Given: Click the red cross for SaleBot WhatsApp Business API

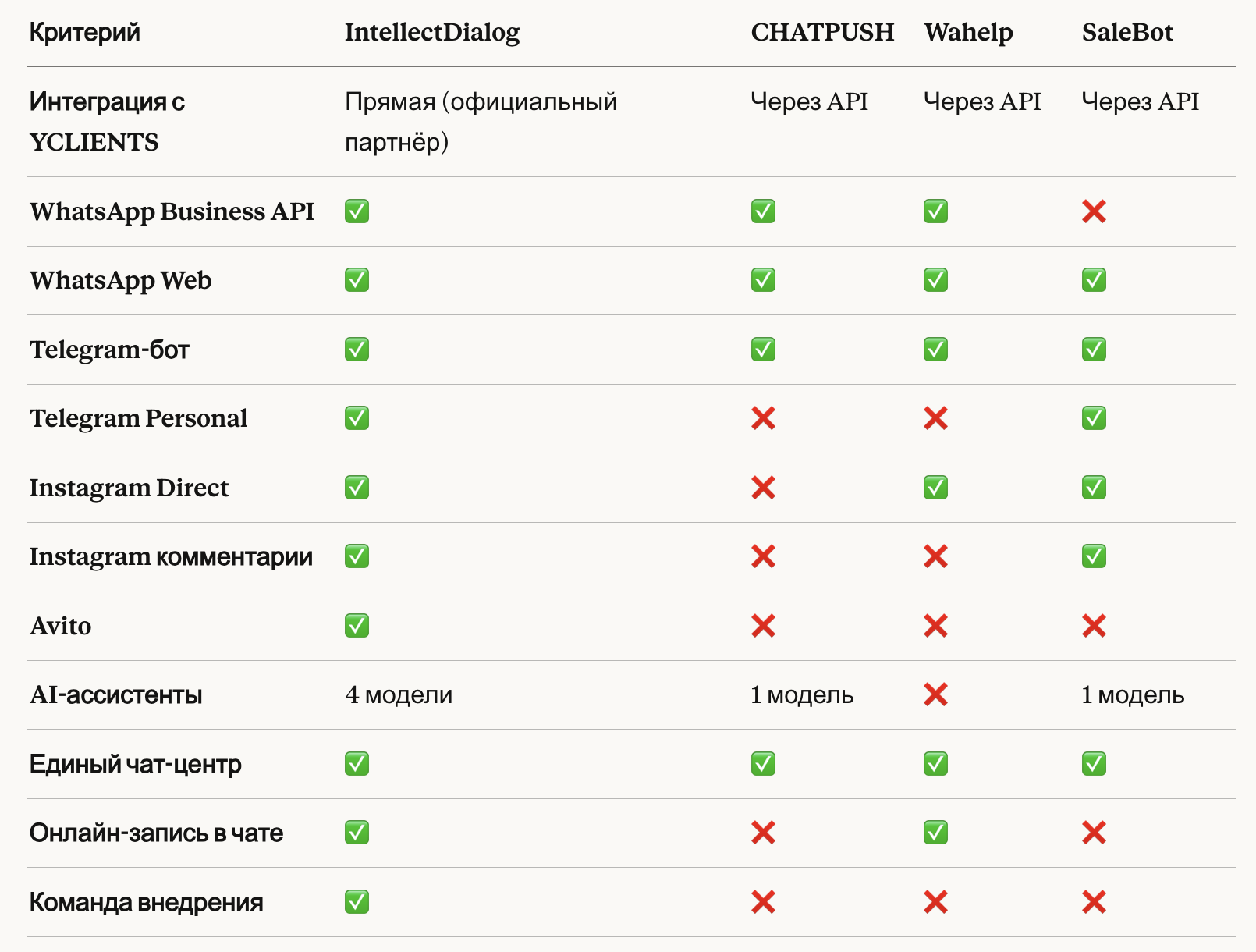Looking at the screenshot, I should click(x=1094, y=211).
